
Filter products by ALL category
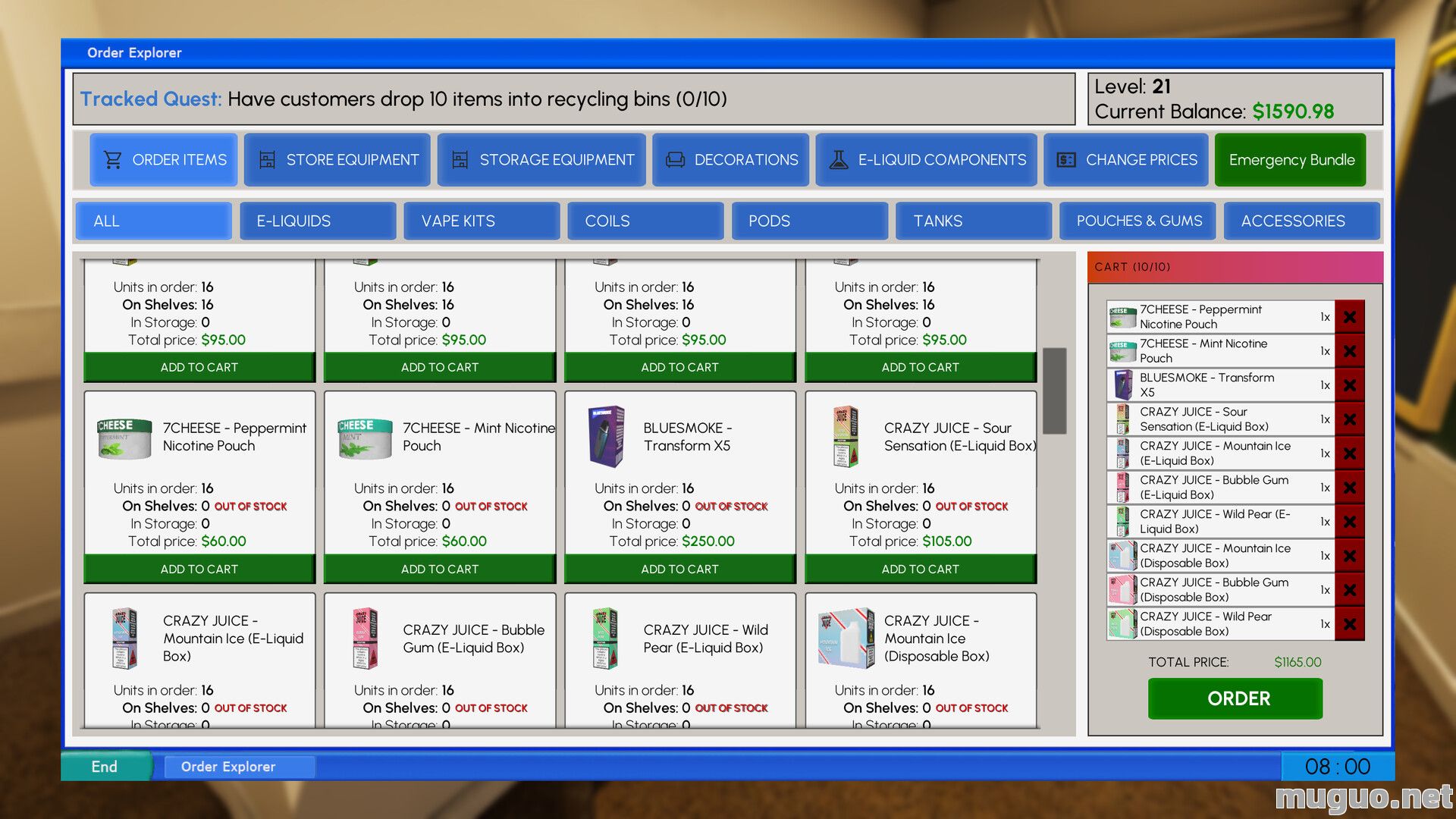point(154,221)
